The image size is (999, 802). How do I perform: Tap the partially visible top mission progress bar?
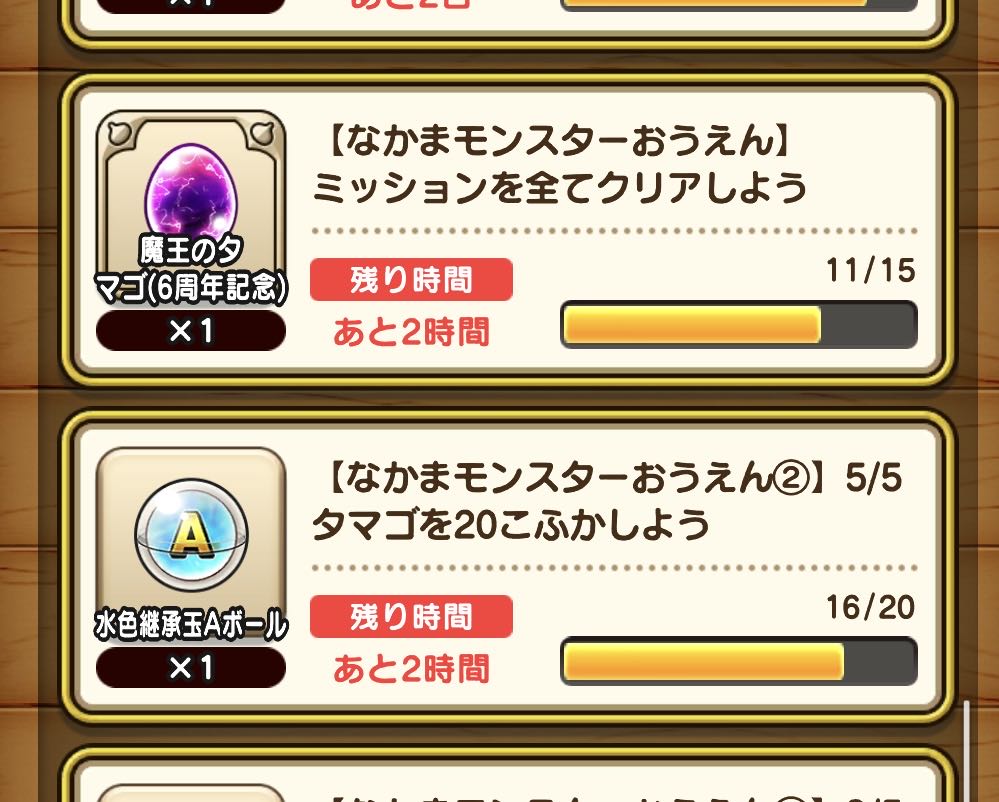739,5
